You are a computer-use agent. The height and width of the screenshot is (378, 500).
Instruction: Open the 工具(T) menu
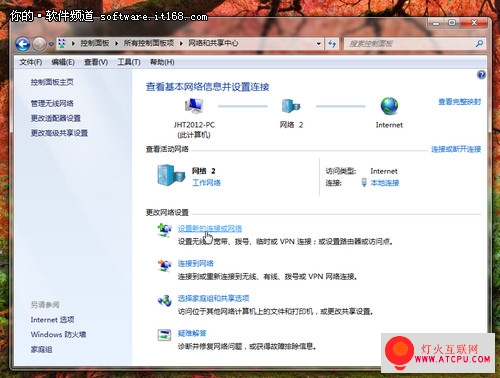[129, 62]
